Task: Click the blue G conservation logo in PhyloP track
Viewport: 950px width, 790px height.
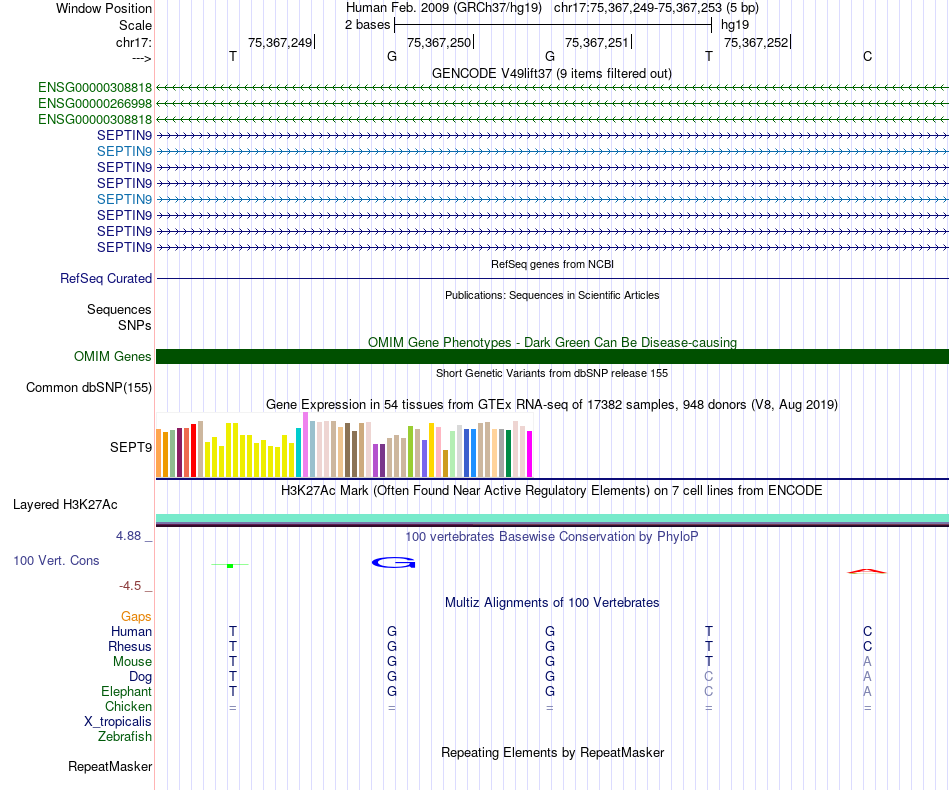Action: (x=393, y=563)
